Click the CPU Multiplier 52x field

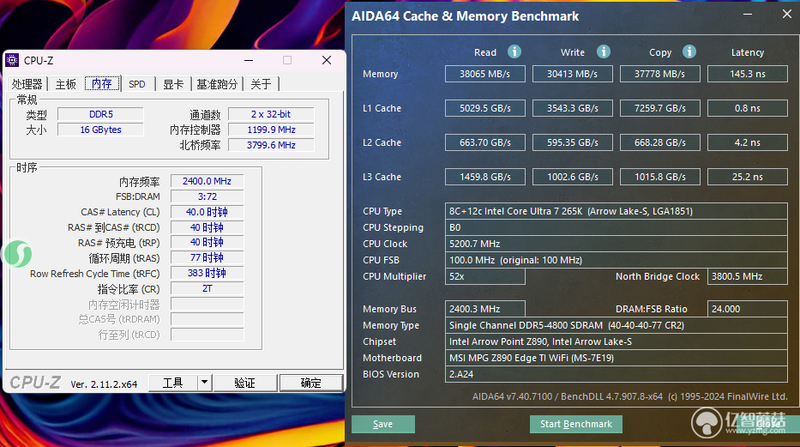pyautogui.click(x=485, y=277)
